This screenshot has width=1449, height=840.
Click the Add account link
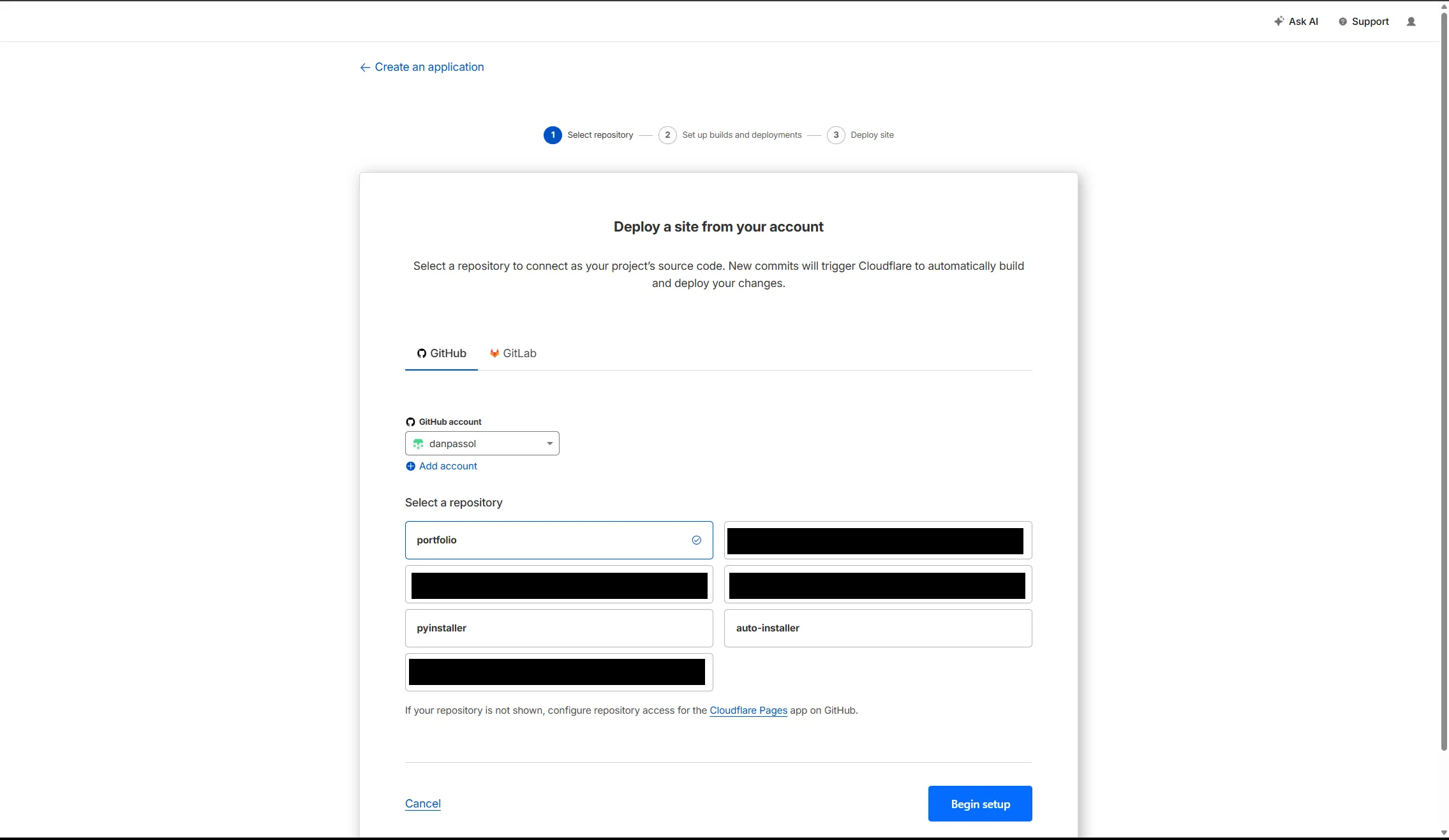pos(448,466)
